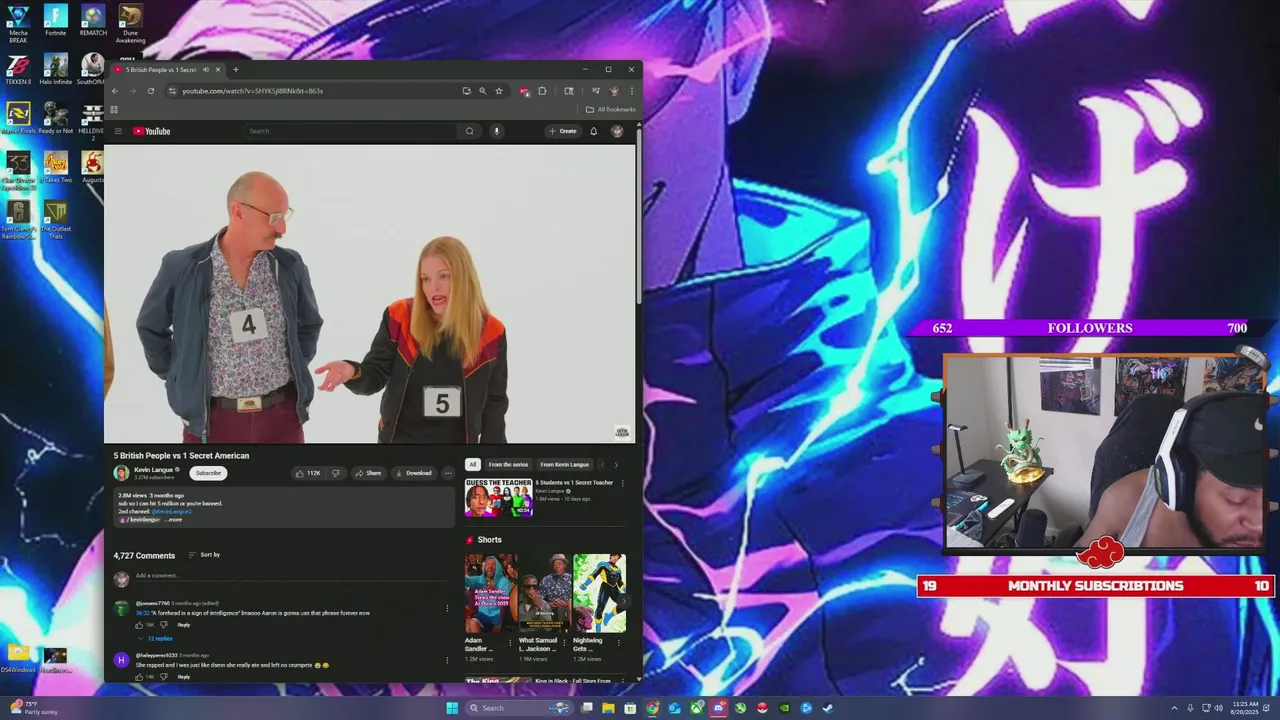This screenshot has height=720, width=1280.
Task: Open Ready or Not desktop shortcut
Action: click(55, 118)
